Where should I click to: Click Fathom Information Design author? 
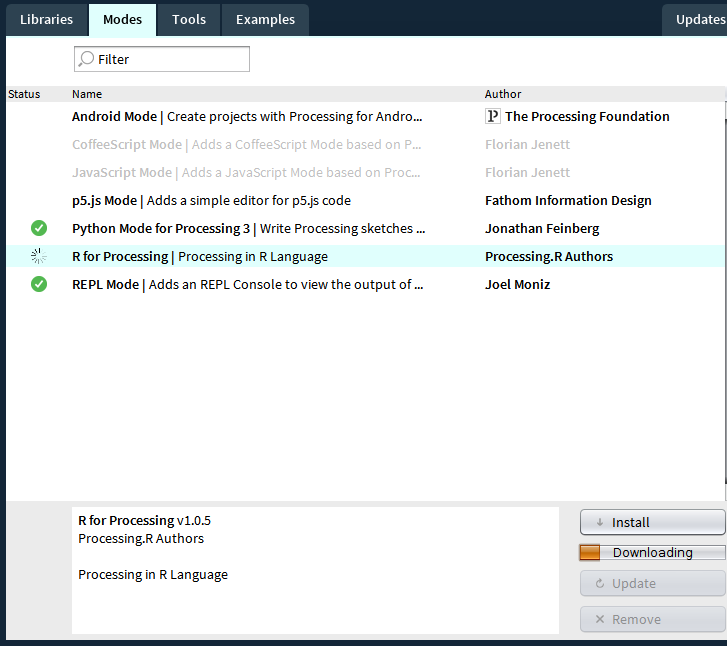(x=568, y=200)
